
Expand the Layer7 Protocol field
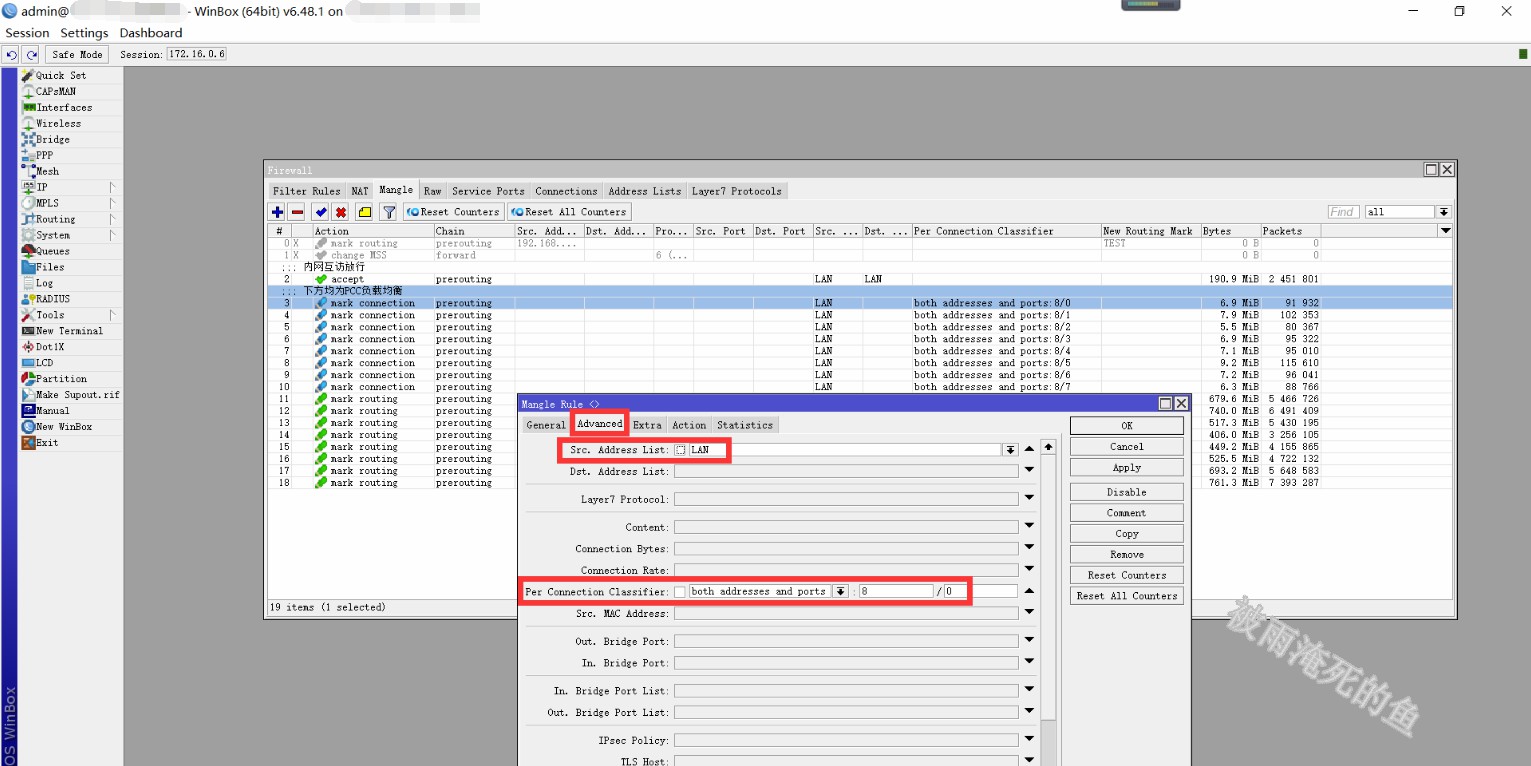[1029, 498]
